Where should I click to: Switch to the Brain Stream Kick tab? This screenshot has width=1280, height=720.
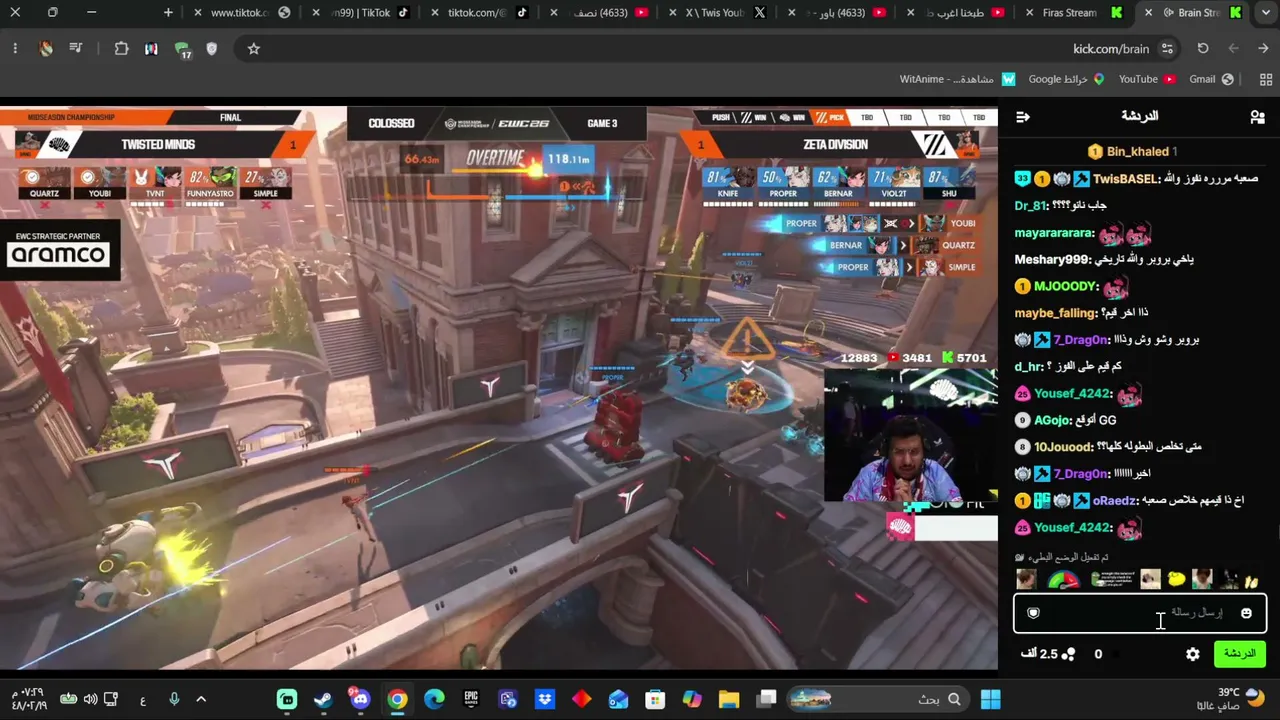pyautogui.click(x=1196, y=13)
